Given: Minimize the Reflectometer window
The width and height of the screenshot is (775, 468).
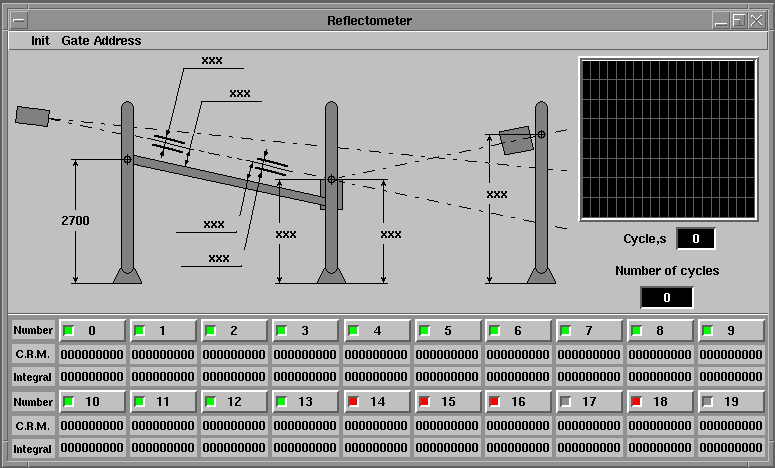Looking at the screenshot, I should click(721, 20).
